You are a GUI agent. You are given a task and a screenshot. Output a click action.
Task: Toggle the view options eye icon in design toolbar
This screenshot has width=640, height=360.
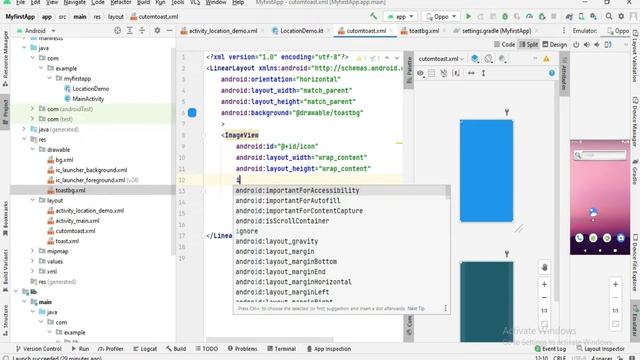click(x=420, y=73)
